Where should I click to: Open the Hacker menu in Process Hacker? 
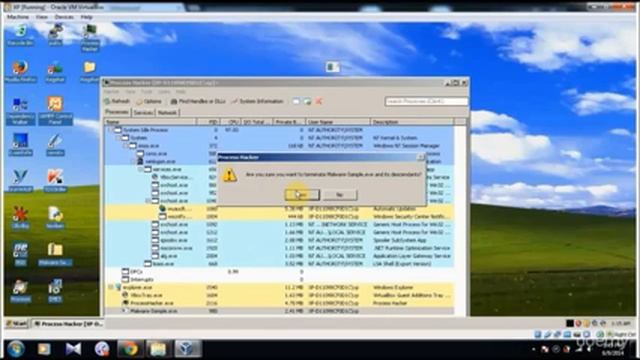coord(112,92)
